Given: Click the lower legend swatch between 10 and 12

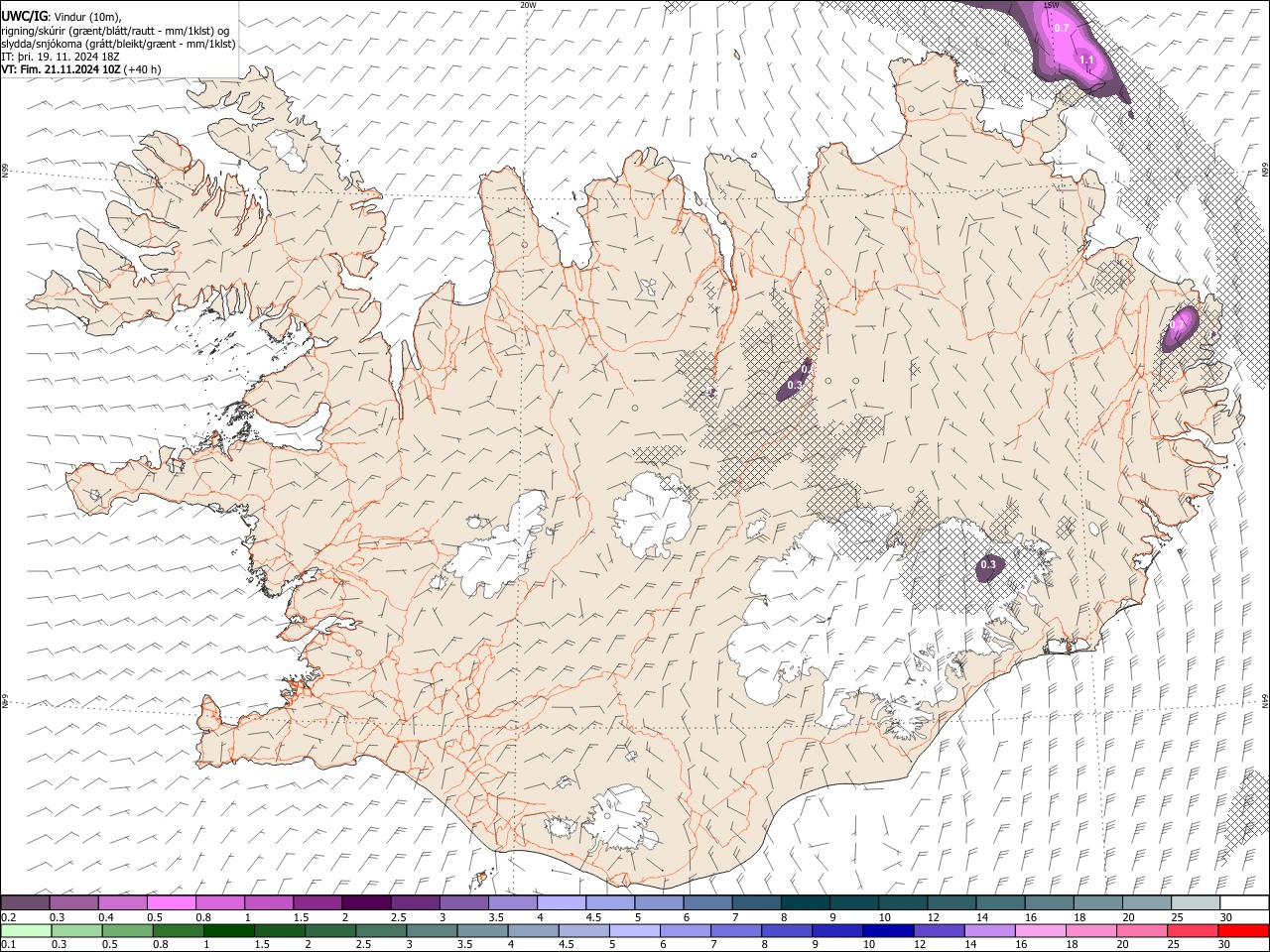Looking at the screenshot, I should point(888,930).
